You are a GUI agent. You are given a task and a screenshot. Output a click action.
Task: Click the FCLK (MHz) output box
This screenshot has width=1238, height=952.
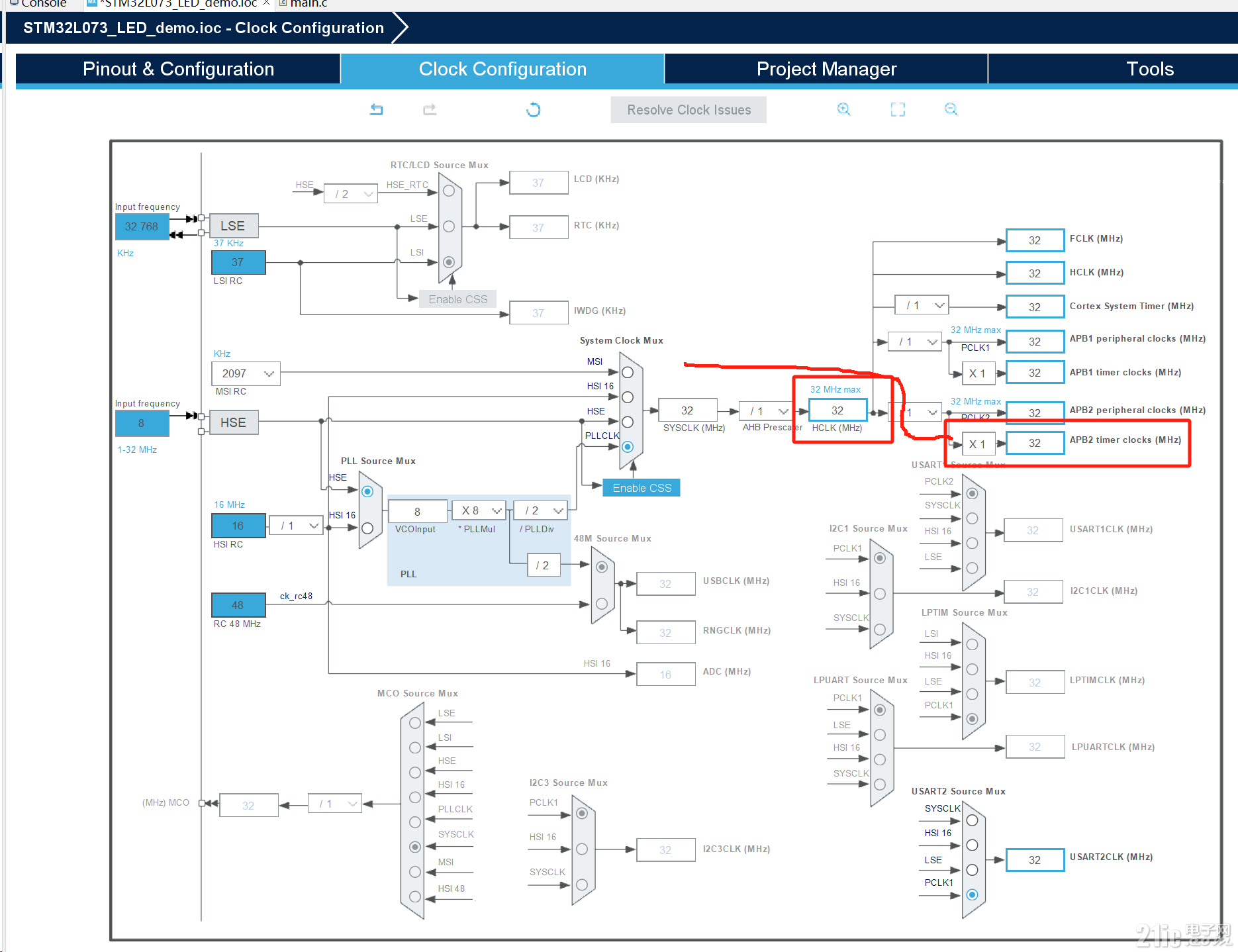click(x=1035, y=240)
